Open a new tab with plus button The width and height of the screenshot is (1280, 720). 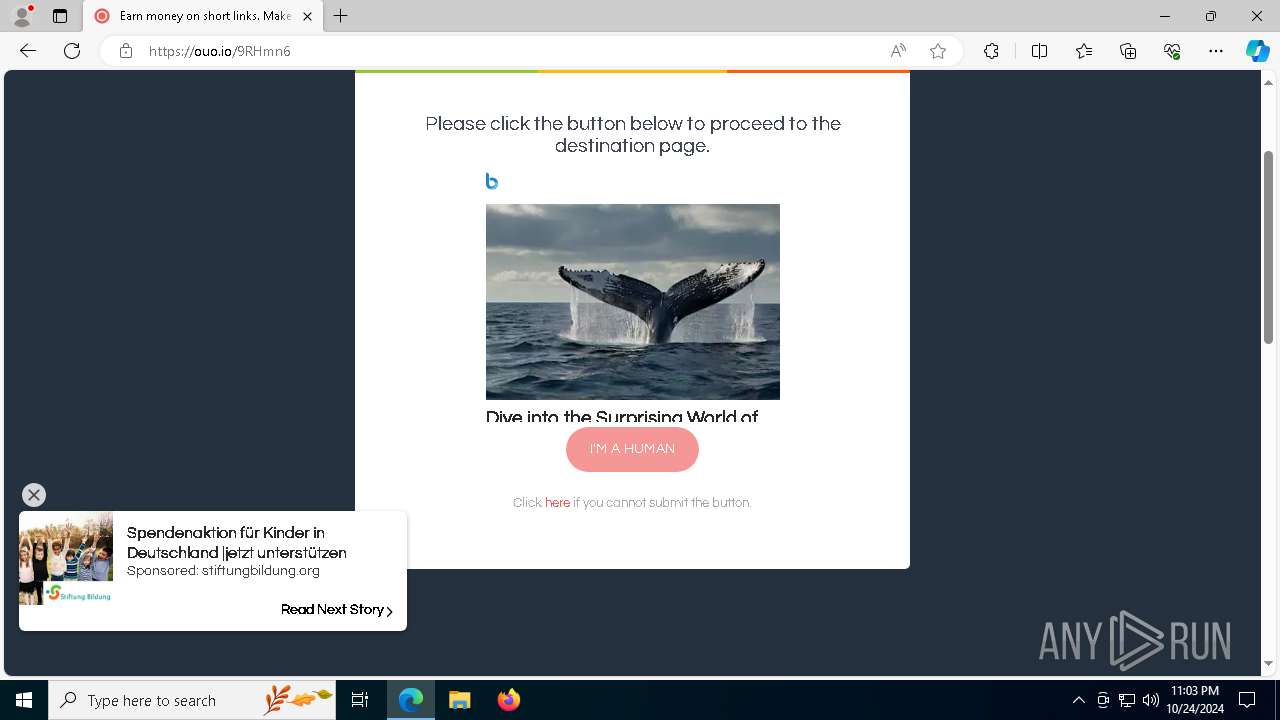click(x=341, y=16)
